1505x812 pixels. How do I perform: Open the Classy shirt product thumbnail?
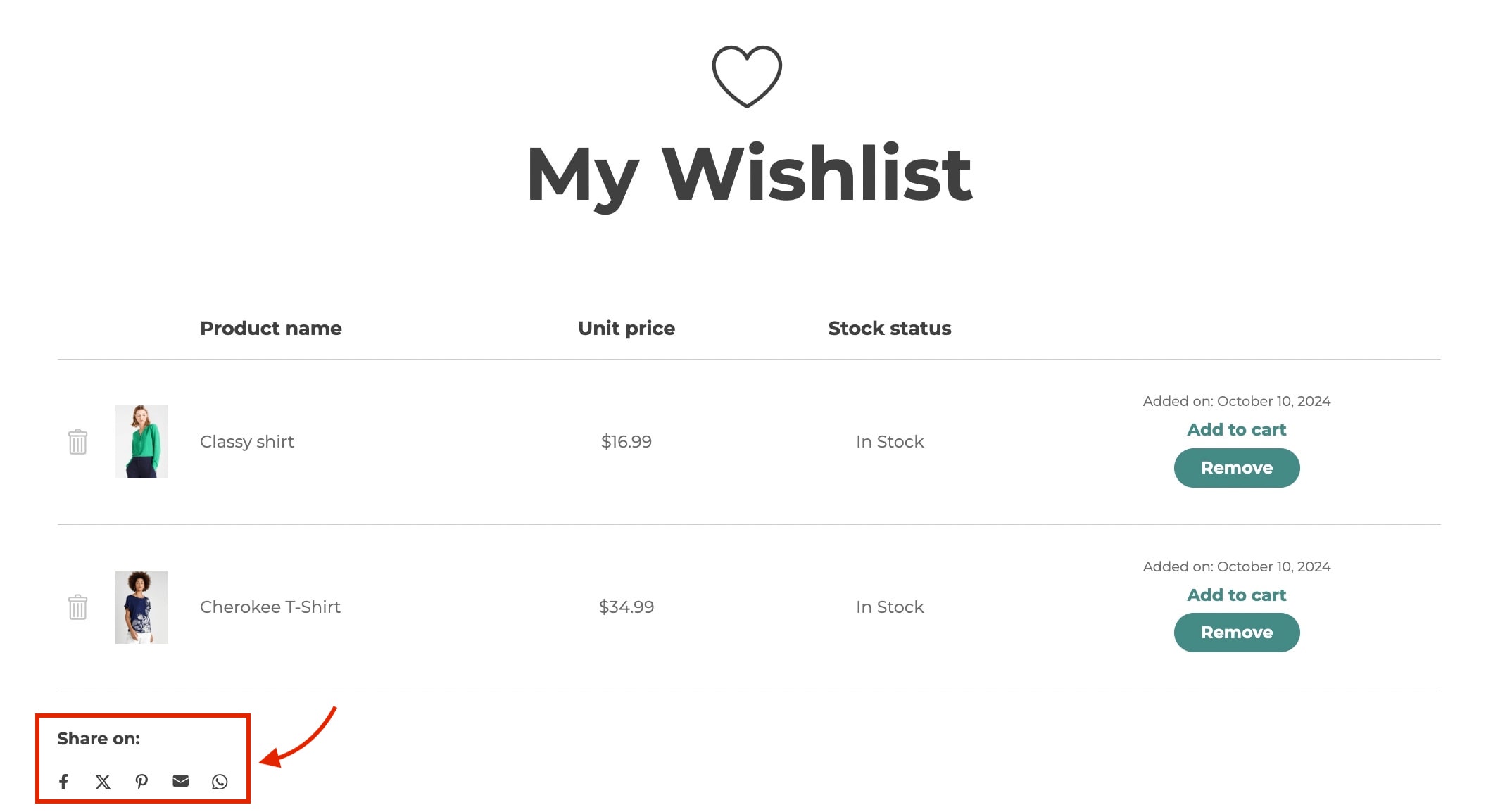[141, 442]
